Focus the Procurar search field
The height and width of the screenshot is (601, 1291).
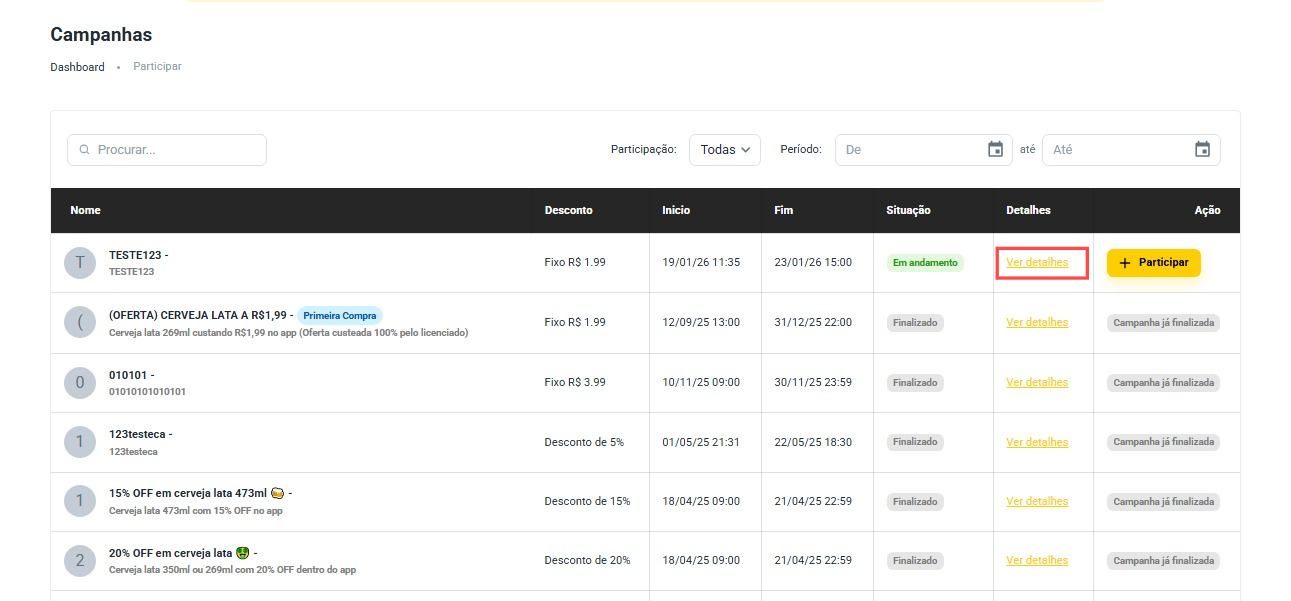click(167, 150)
